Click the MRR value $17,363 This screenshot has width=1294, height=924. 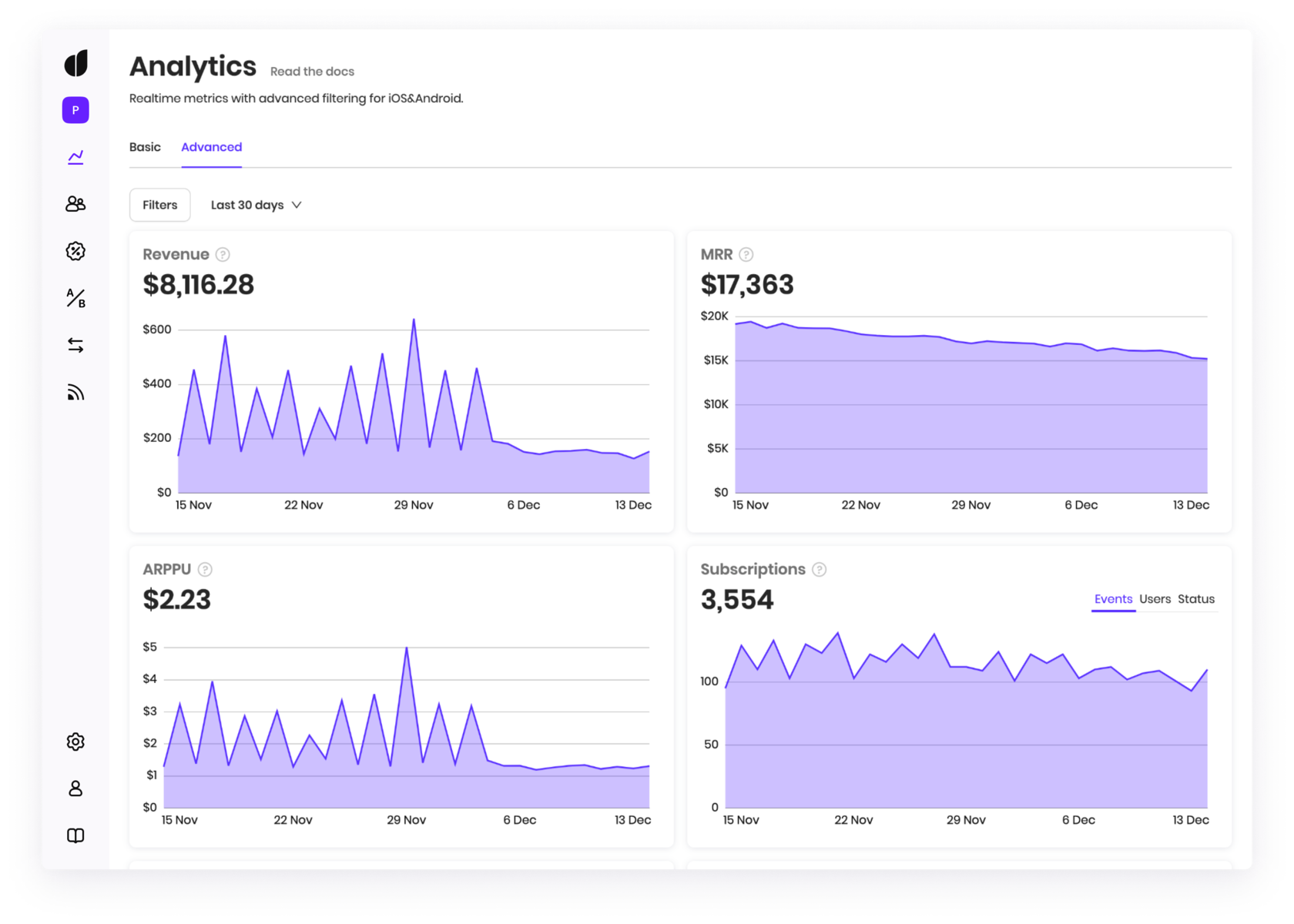[x=747, y=285]
